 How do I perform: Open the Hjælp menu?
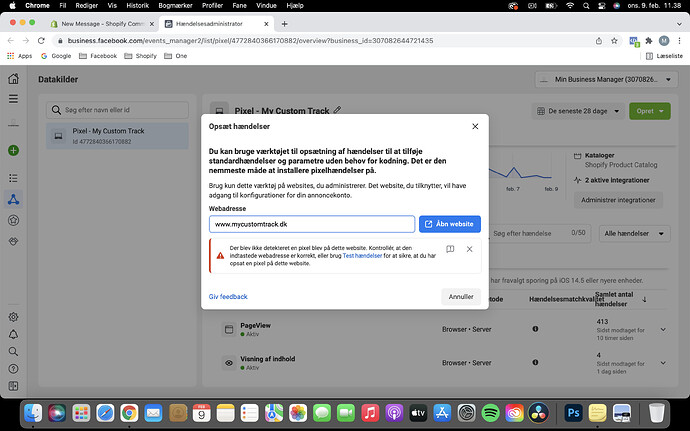pyautogui.click(x=295, y=6)
